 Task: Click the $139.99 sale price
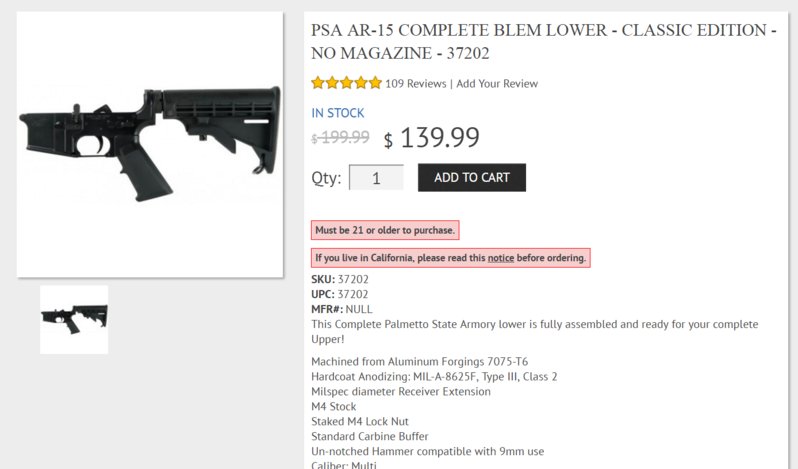pos(432,138)
